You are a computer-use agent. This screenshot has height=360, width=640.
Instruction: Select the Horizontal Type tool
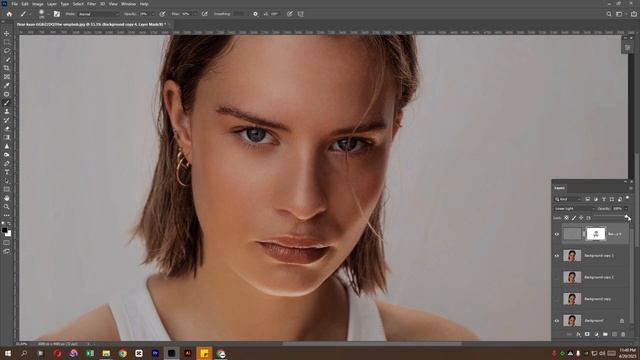coord(7,172)
